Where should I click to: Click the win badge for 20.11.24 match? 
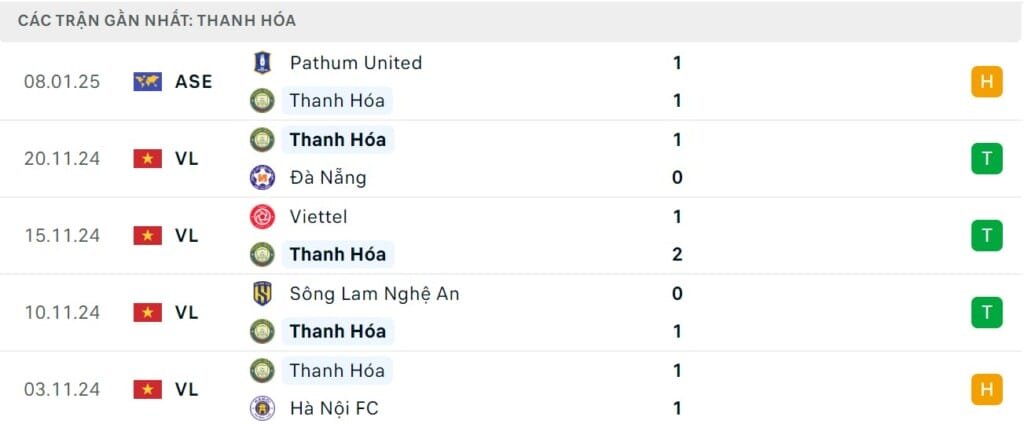[986, 159]
